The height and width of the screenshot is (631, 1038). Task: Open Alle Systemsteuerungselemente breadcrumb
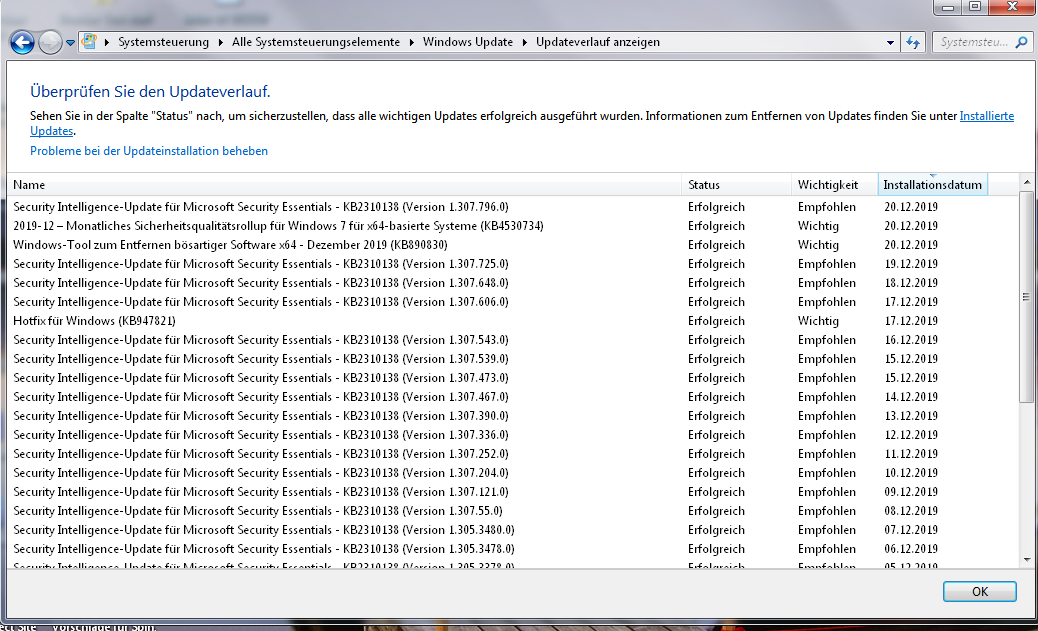tap(316, 42)
